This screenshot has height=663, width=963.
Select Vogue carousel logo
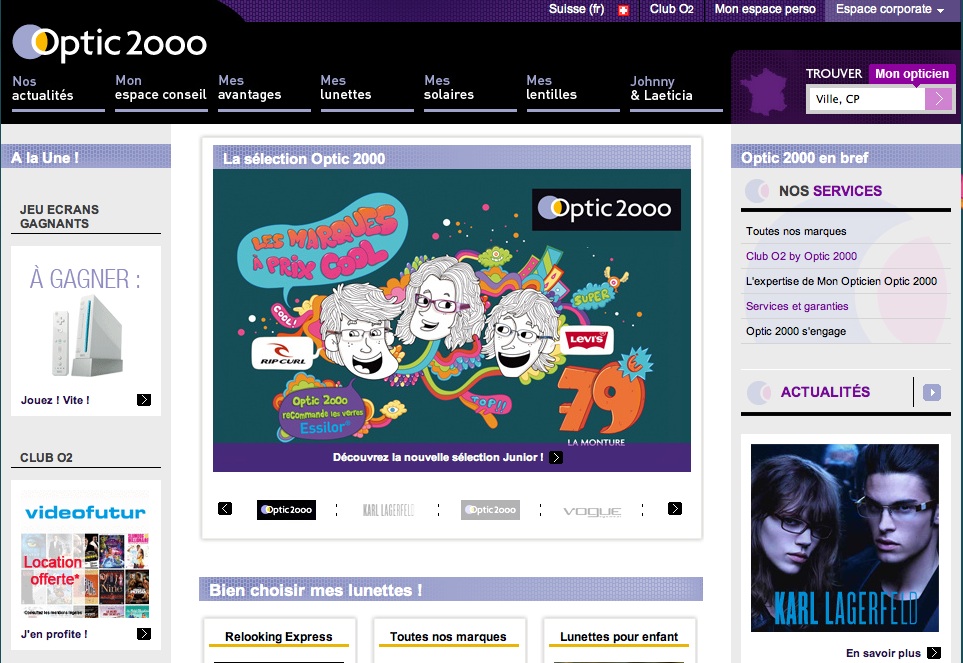[x=592, y=511]
